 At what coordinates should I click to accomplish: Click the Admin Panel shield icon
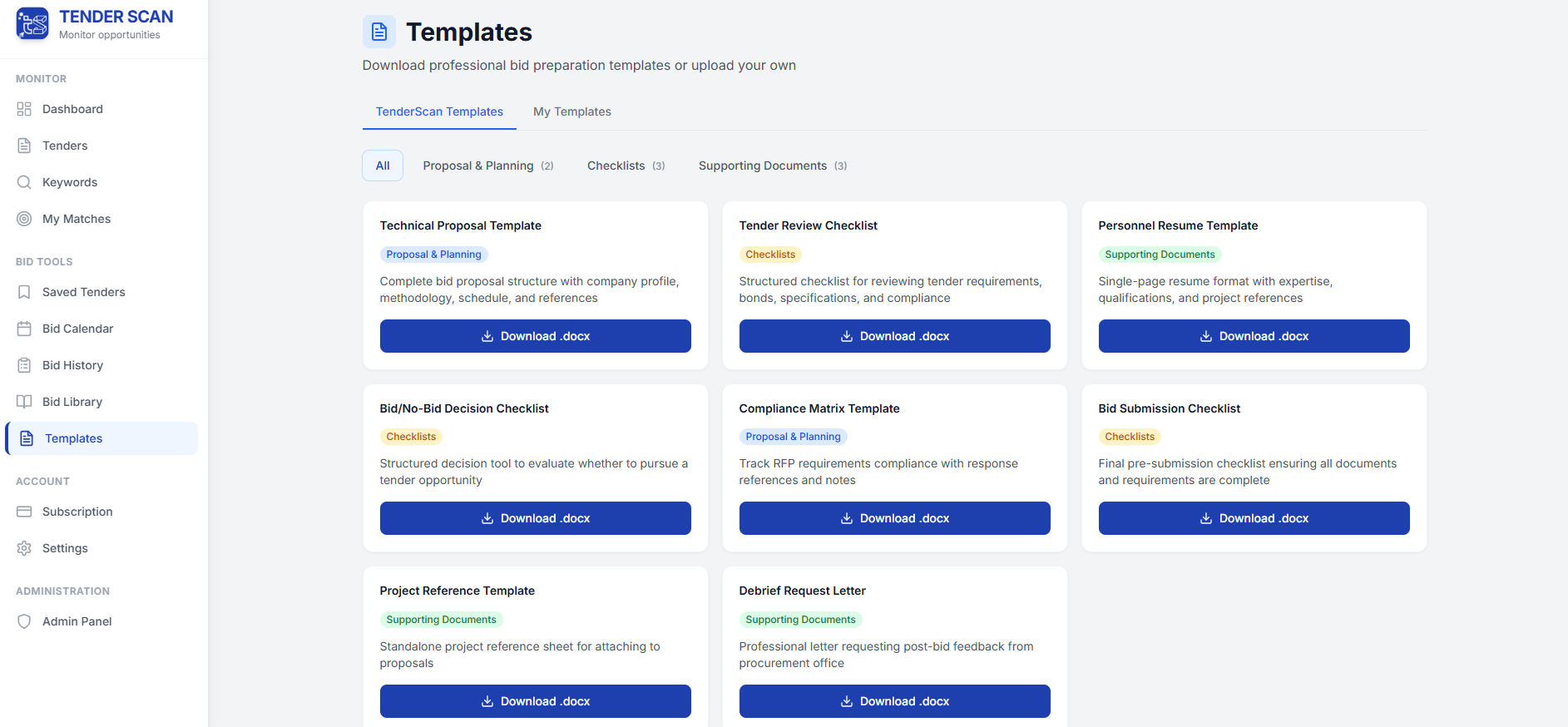(24, 621)
